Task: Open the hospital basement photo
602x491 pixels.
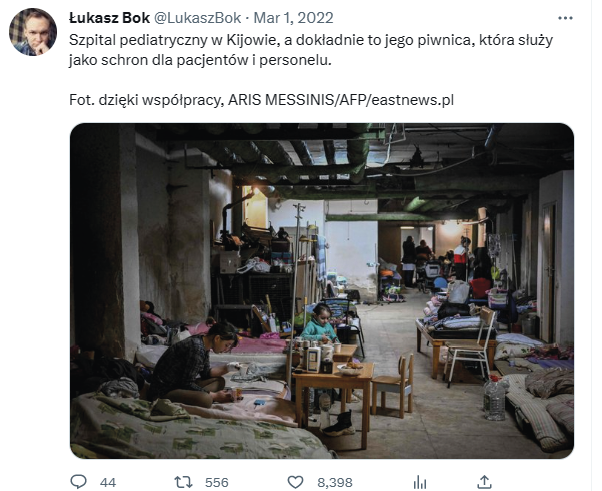Action: coord(322,291)
